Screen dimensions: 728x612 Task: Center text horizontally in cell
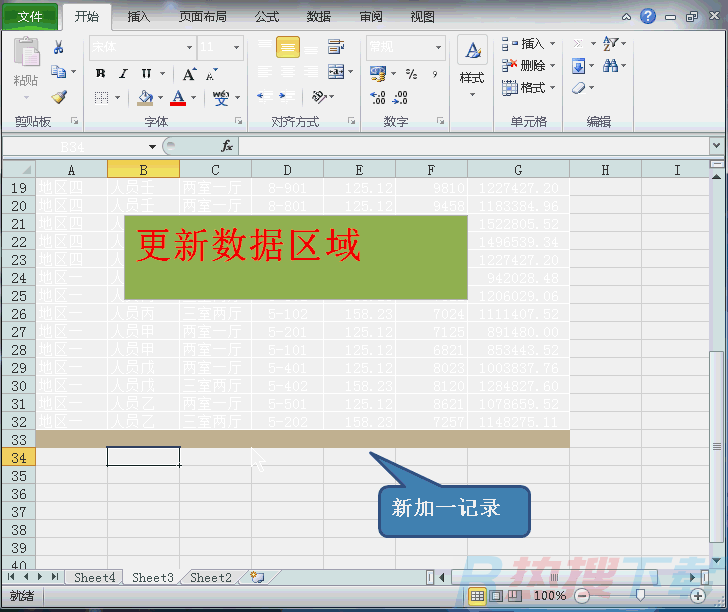tap(288, 72)
